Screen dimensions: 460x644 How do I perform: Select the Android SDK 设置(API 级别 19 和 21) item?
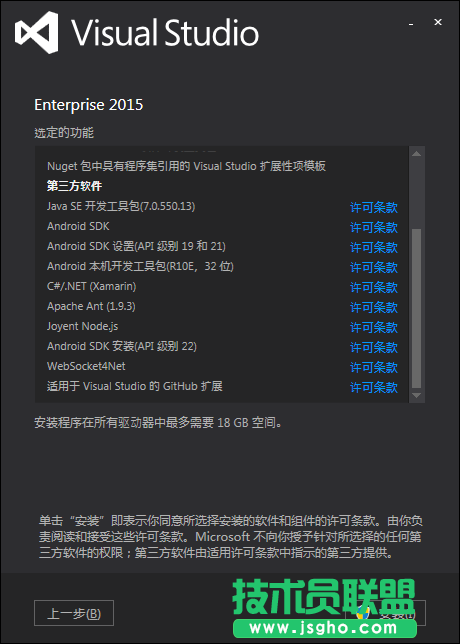136,246
